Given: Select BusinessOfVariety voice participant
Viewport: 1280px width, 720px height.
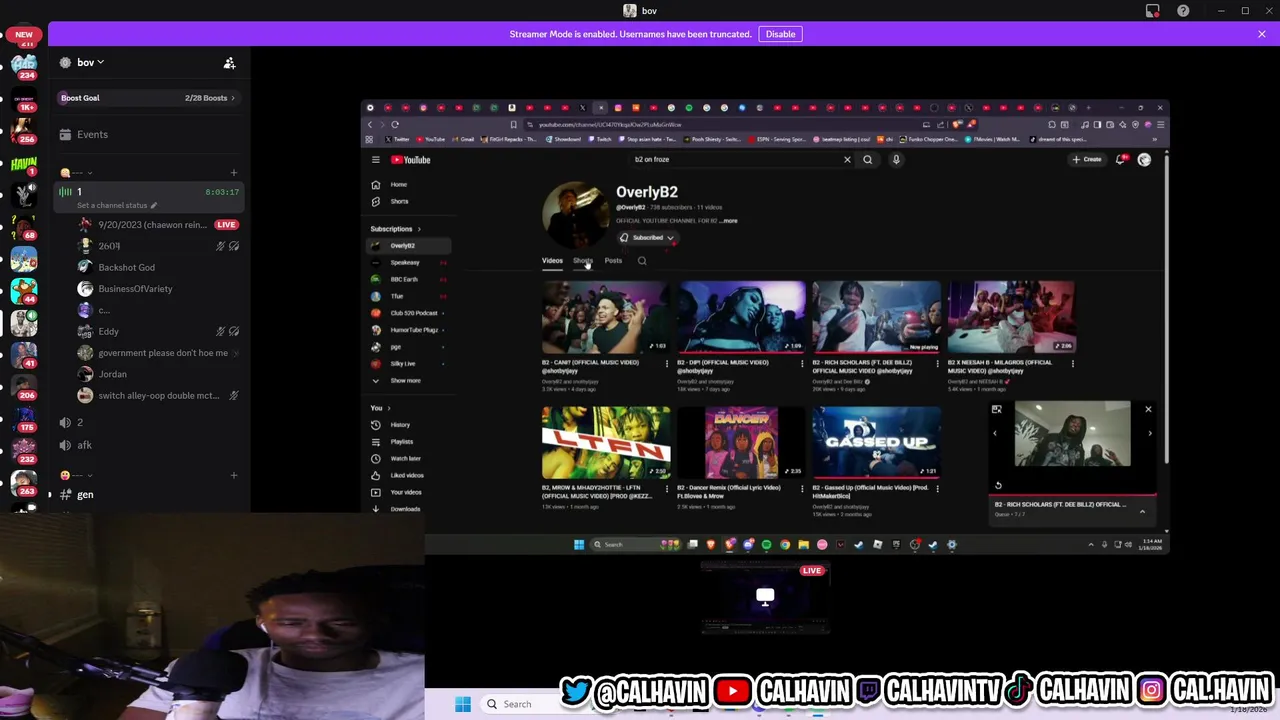Looking at the screenshot, I should 135,289.
